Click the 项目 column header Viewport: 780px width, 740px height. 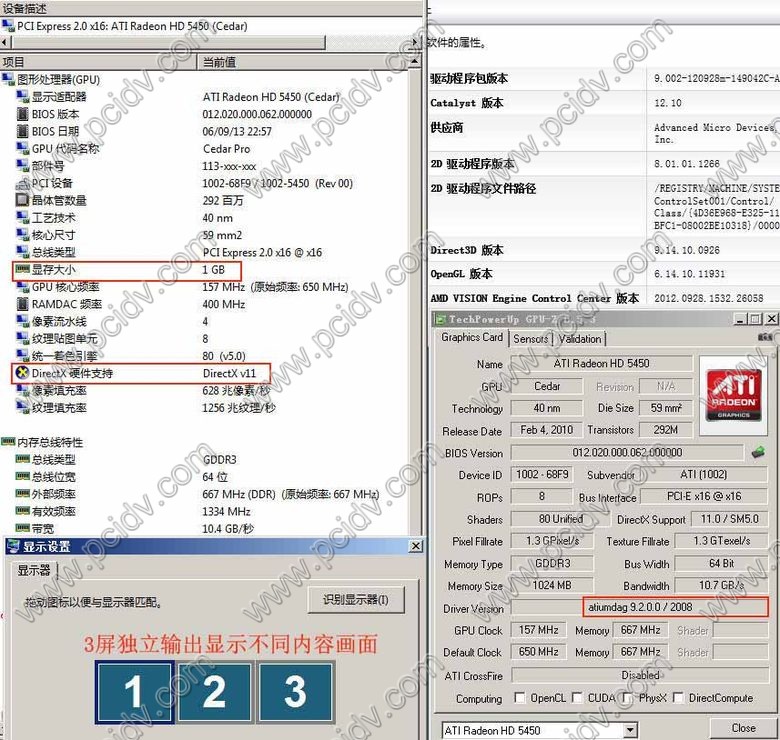pyautogui.click(x=98, y=62)
